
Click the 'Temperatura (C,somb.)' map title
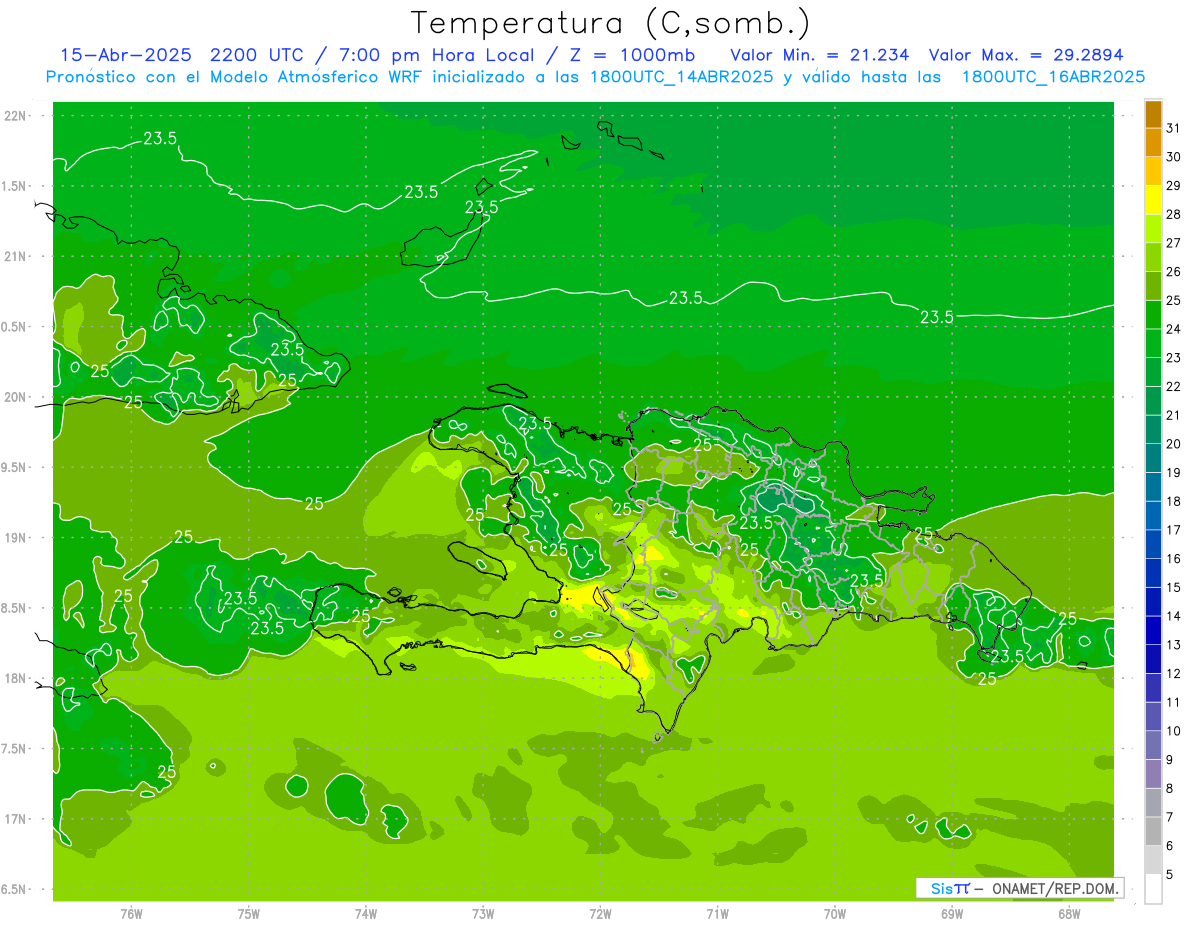click(x=611, y=23)
